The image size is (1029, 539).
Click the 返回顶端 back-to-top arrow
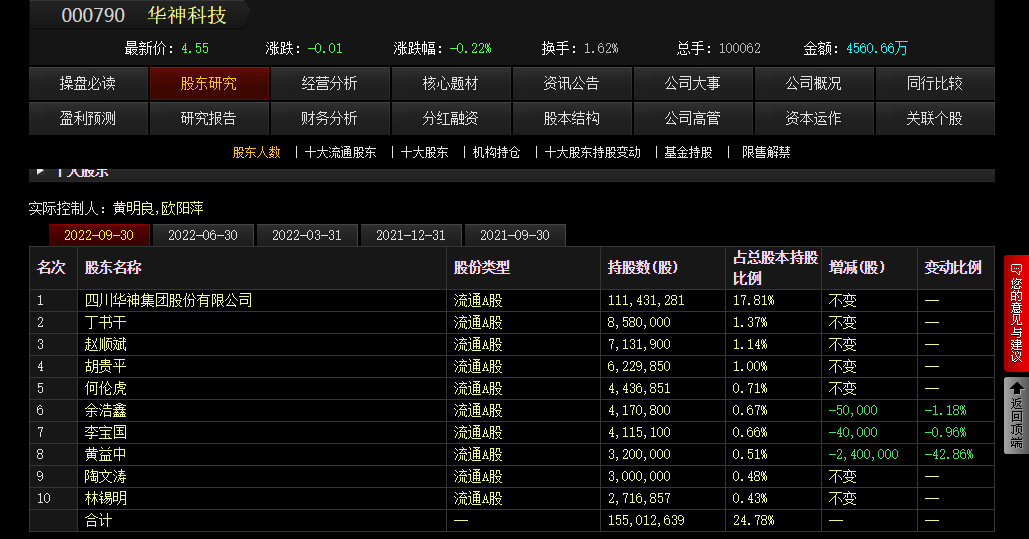click(1016, 415)
